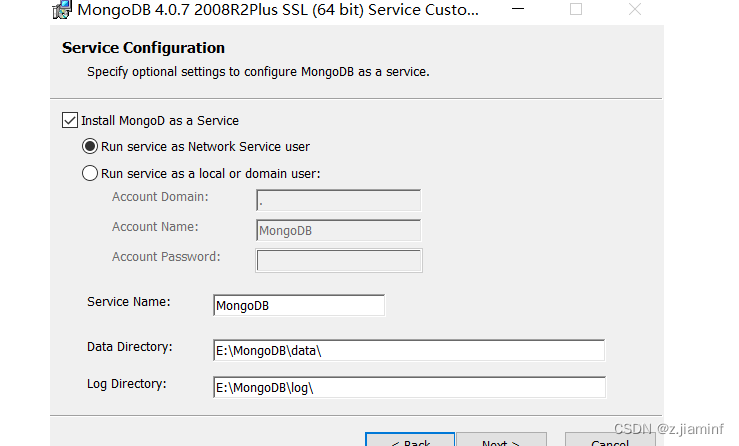The image size is (739, 446).
Task: Cancel the MongoDB installation
Action: point(610,439)
